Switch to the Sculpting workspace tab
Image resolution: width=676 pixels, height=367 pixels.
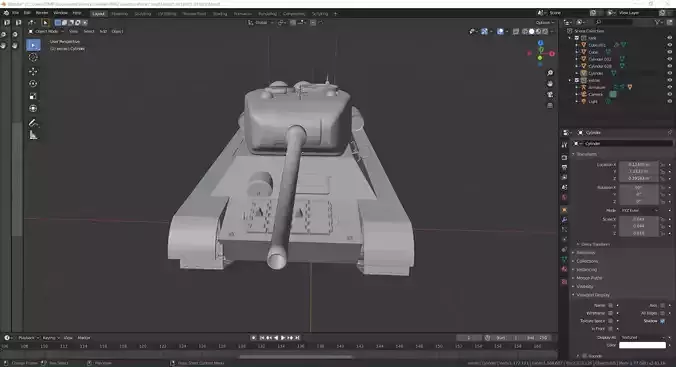(x=143, y=14)
